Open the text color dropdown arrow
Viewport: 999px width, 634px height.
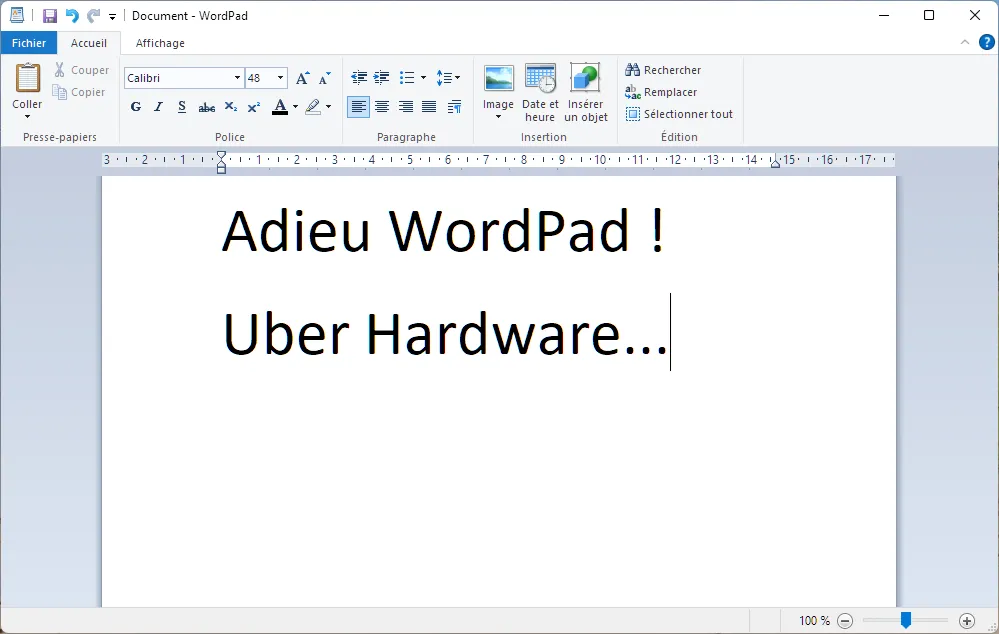[x=295, y=107]
